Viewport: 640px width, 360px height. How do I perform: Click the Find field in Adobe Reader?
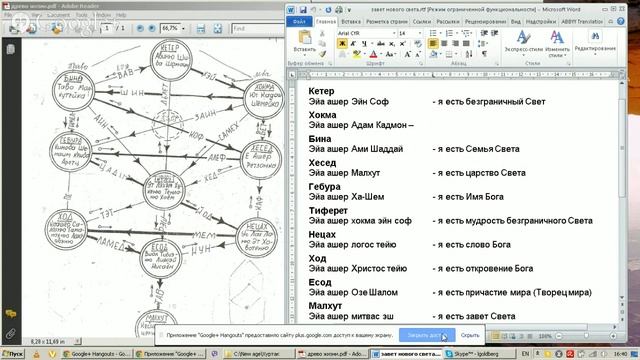(257, 28)
